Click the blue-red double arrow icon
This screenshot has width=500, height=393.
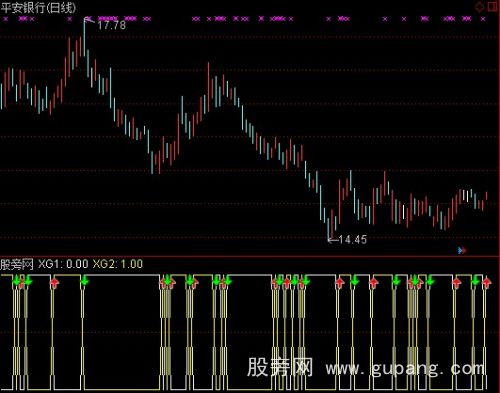coord(462,250)
